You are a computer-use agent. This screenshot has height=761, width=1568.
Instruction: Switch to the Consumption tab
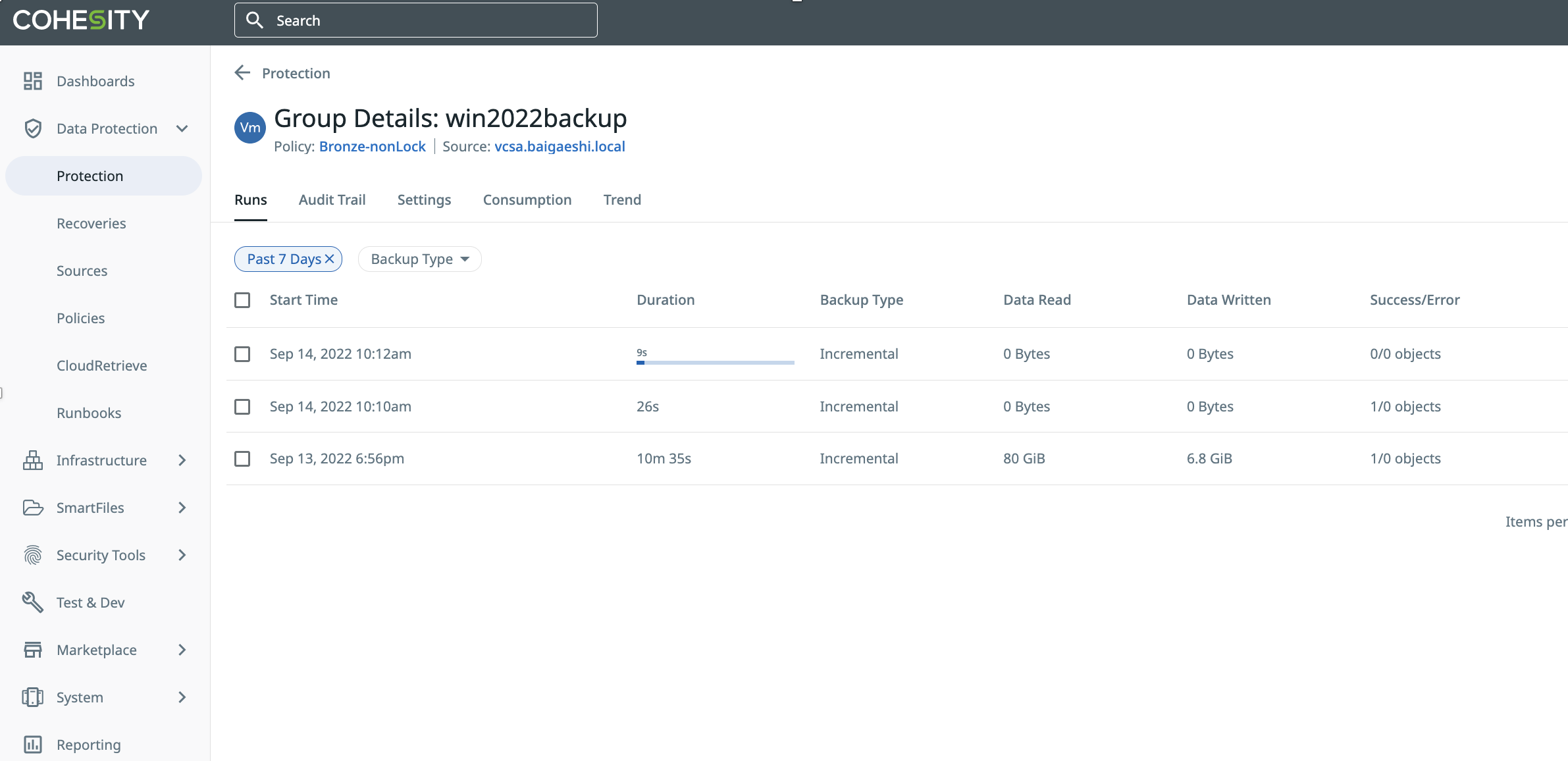coord(527,199)
